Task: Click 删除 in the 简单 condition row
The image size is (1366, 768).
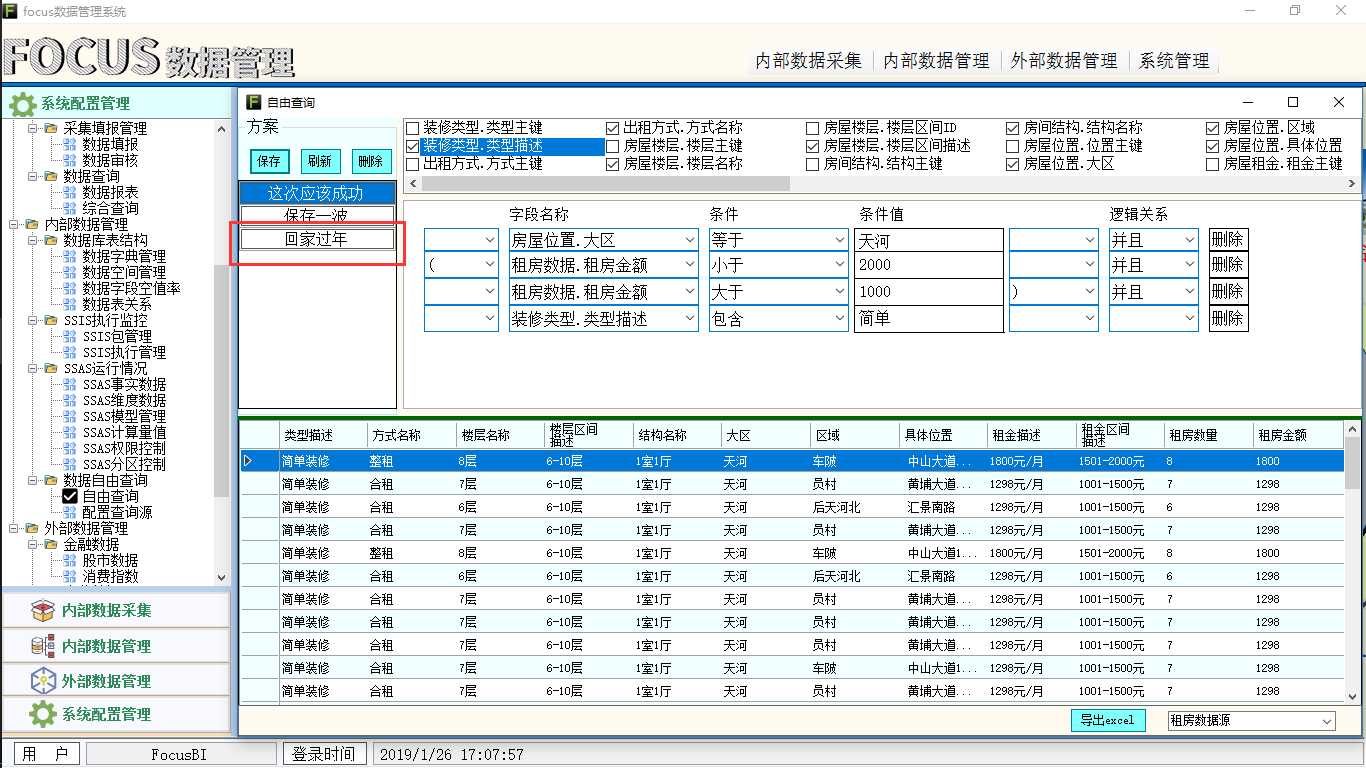Action: click(1228, 319)
